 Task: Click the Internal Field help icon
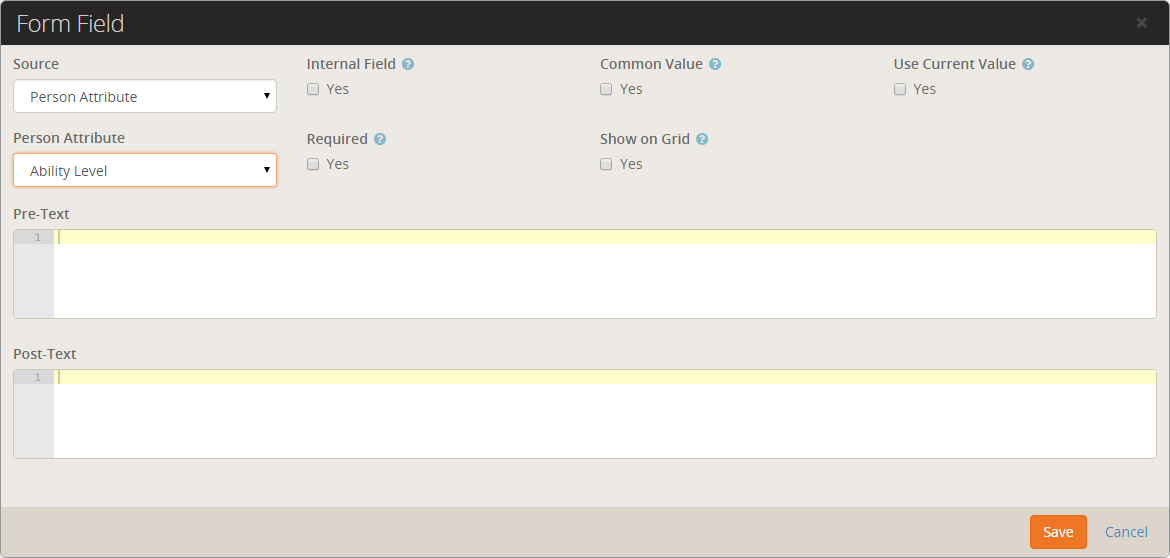(408, 64)
